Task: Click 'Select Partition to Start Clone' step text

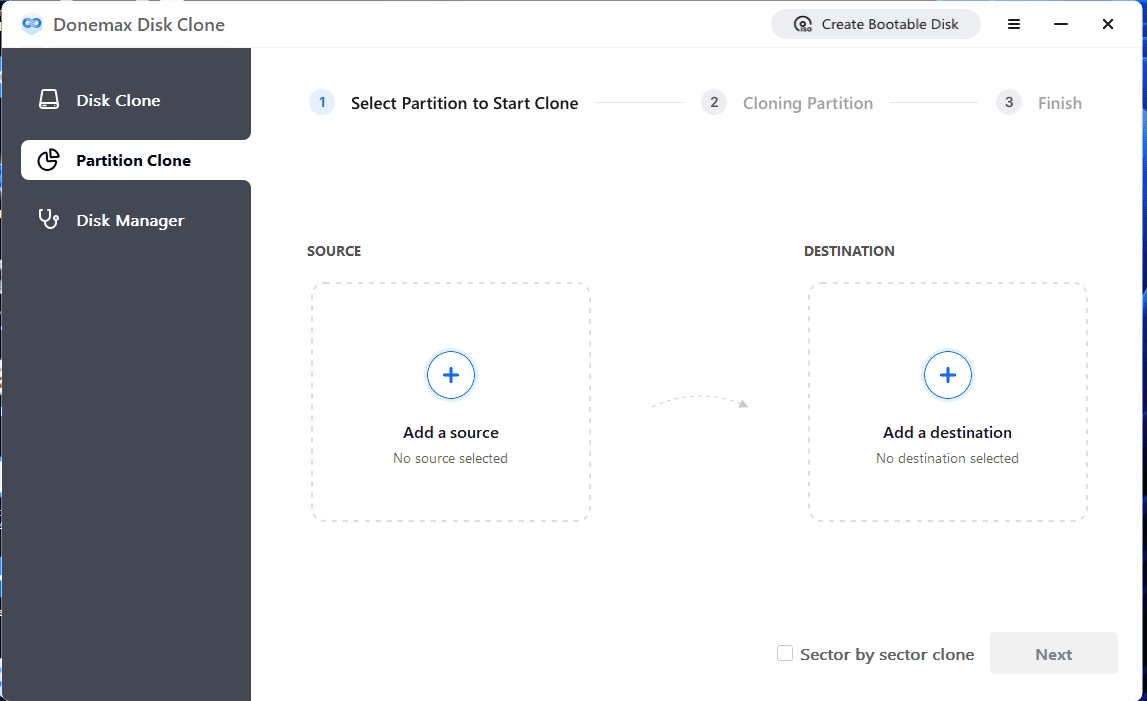Action: (465, 103)
